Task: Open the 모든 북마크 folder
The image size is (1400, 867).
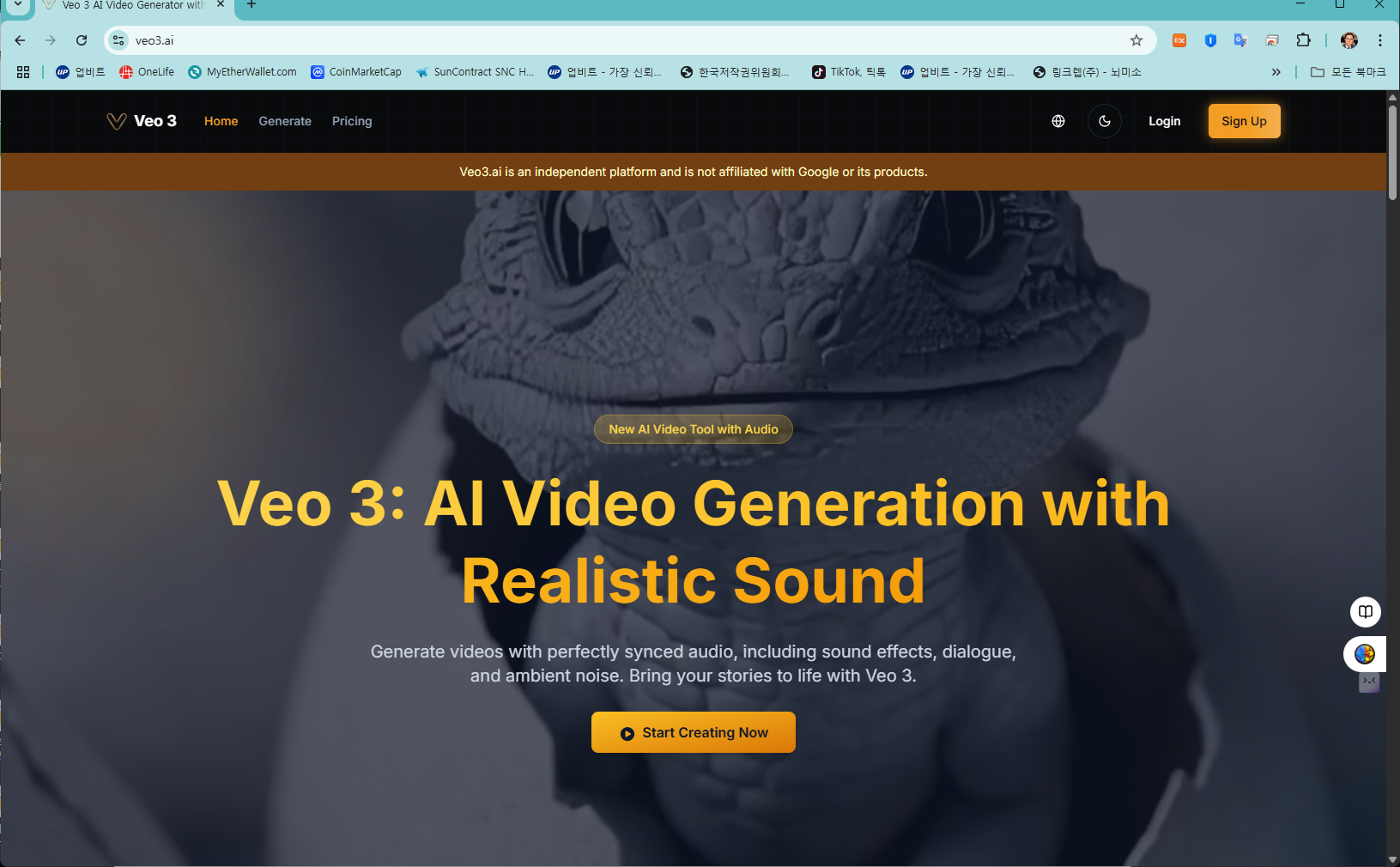Action: (1348, 72)
